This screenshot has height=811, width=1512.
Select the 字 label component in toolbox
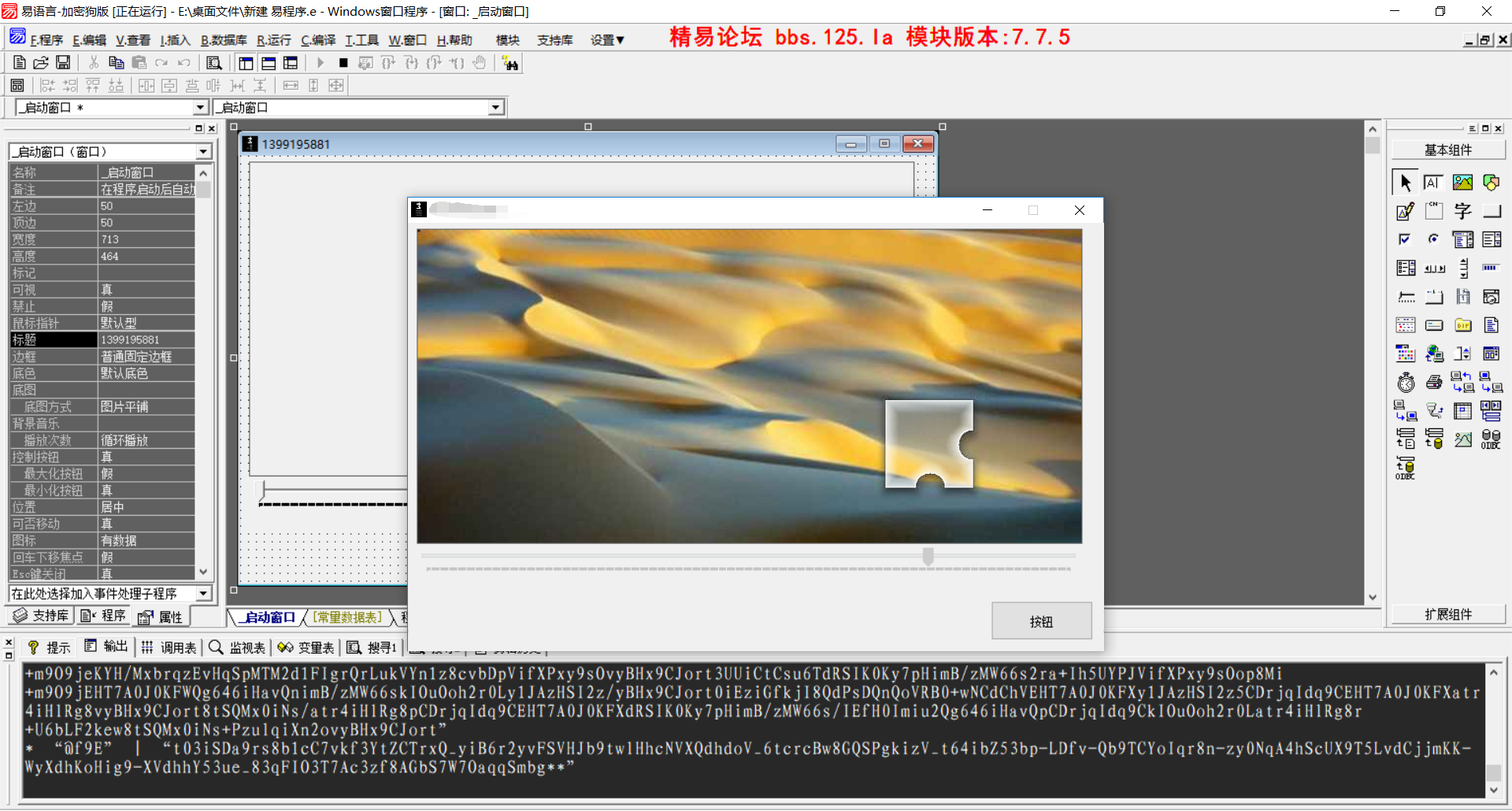point(1462,211)
